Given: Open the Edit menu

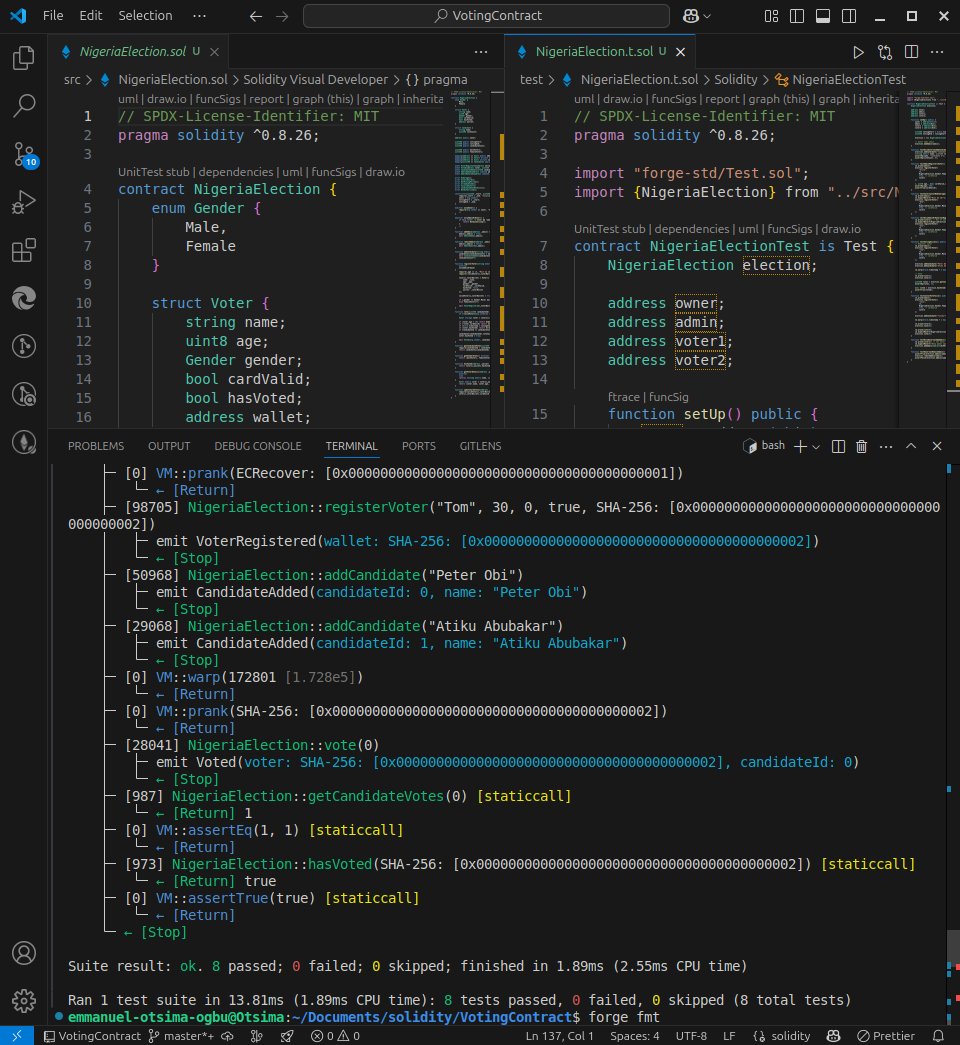Looking at the screenshot, I should 91,15.
